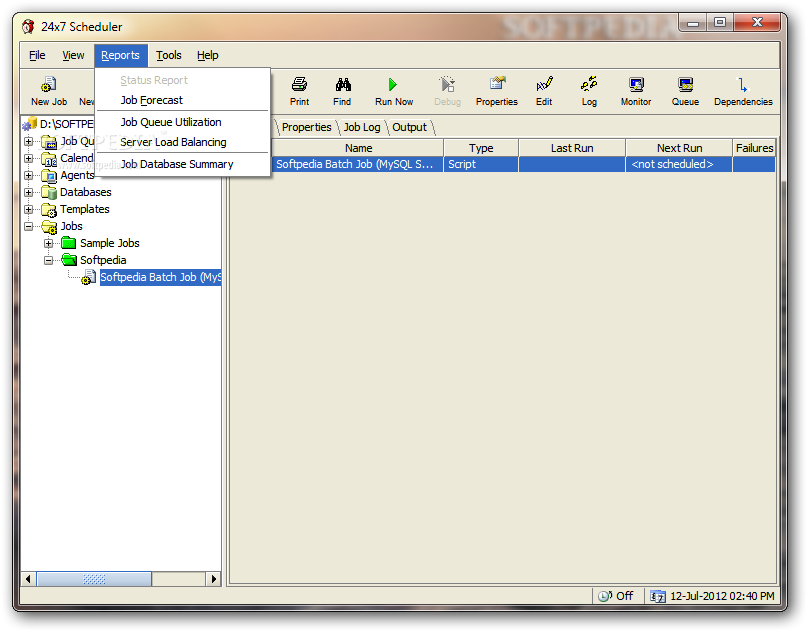Screen dimensions: 808x632
Task: Collapse the Jobs tree node
Action: 29,226
